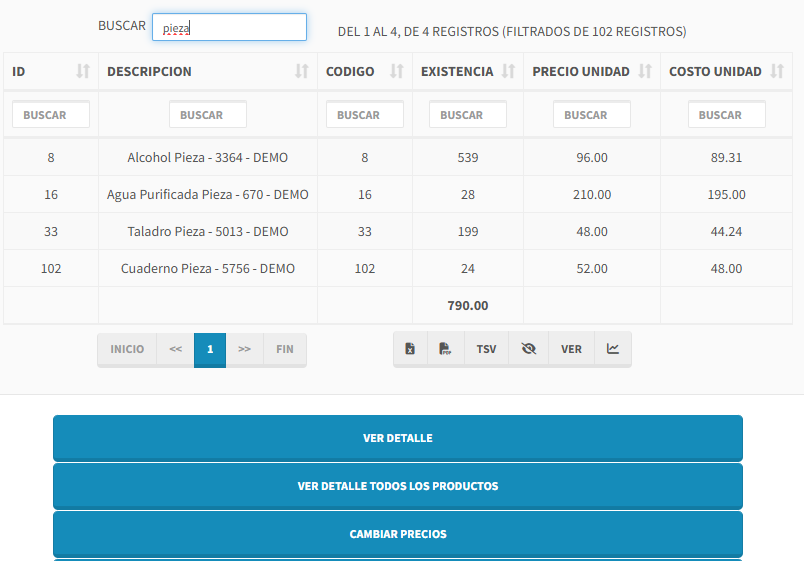The image size is (804, 561).
Task: Sort by COSTO UNIDAD column arrows
Action: (x=777, y=71)
